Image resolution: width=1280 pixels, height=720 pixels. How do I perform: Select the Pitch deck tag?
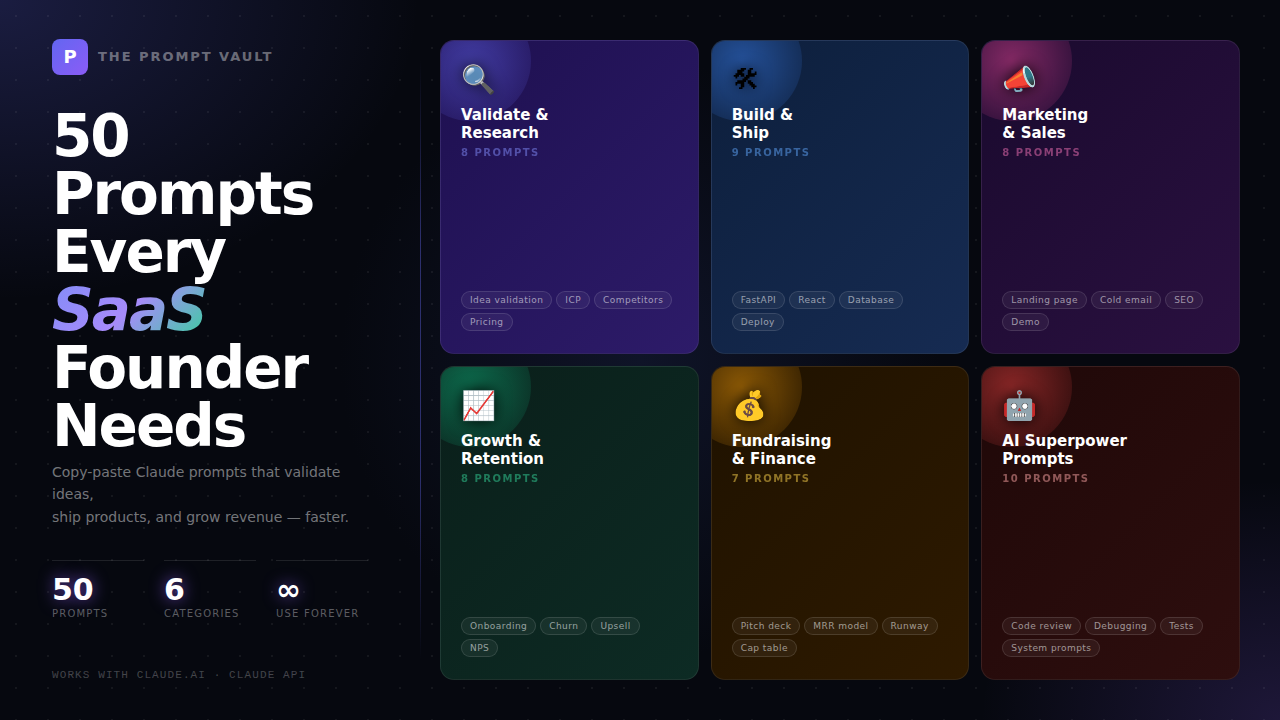pos(765,625)
